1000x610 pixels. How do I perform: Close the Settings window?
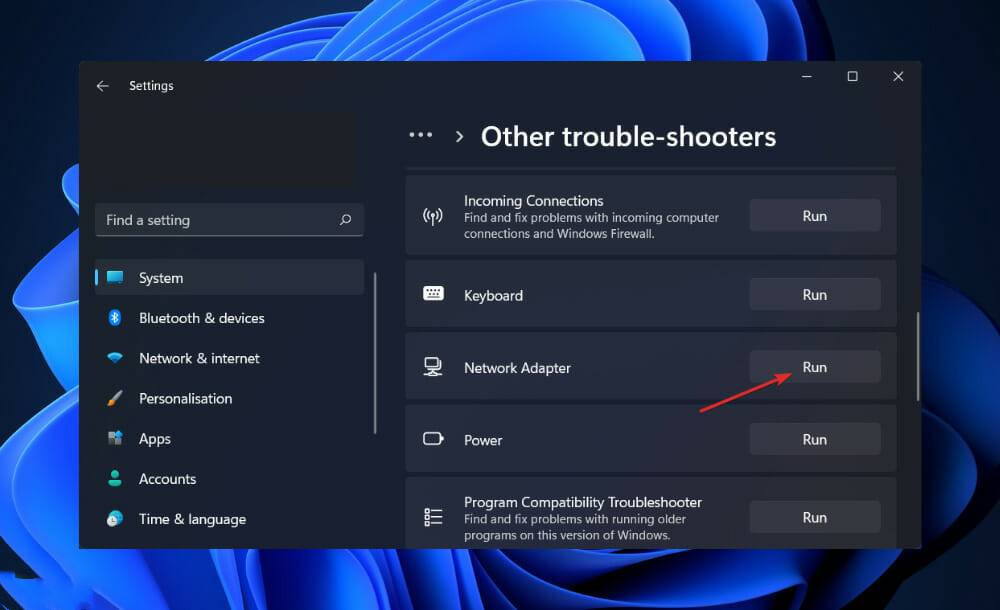pos(898,77)
